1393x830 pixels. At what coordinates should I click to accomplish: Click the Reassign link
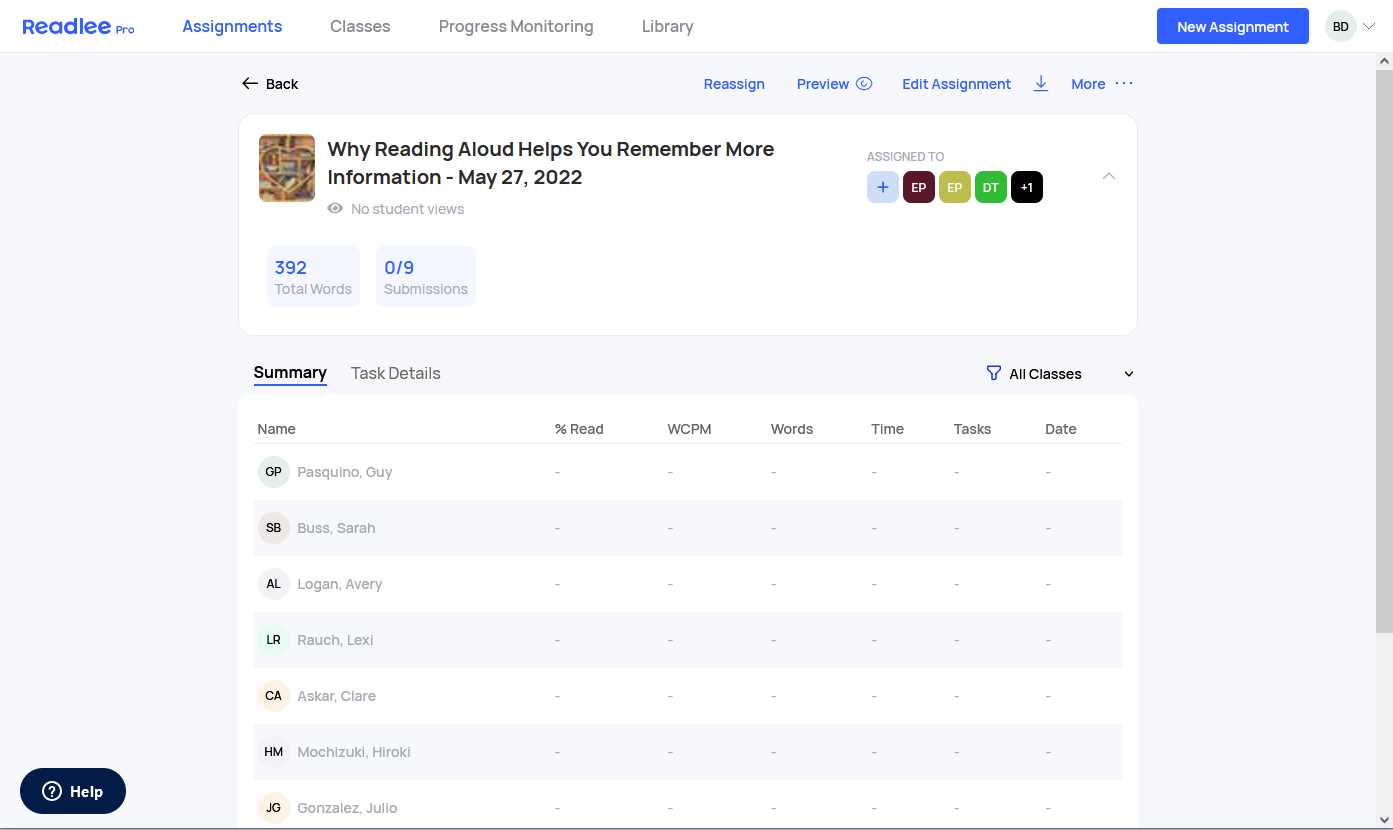734,84
